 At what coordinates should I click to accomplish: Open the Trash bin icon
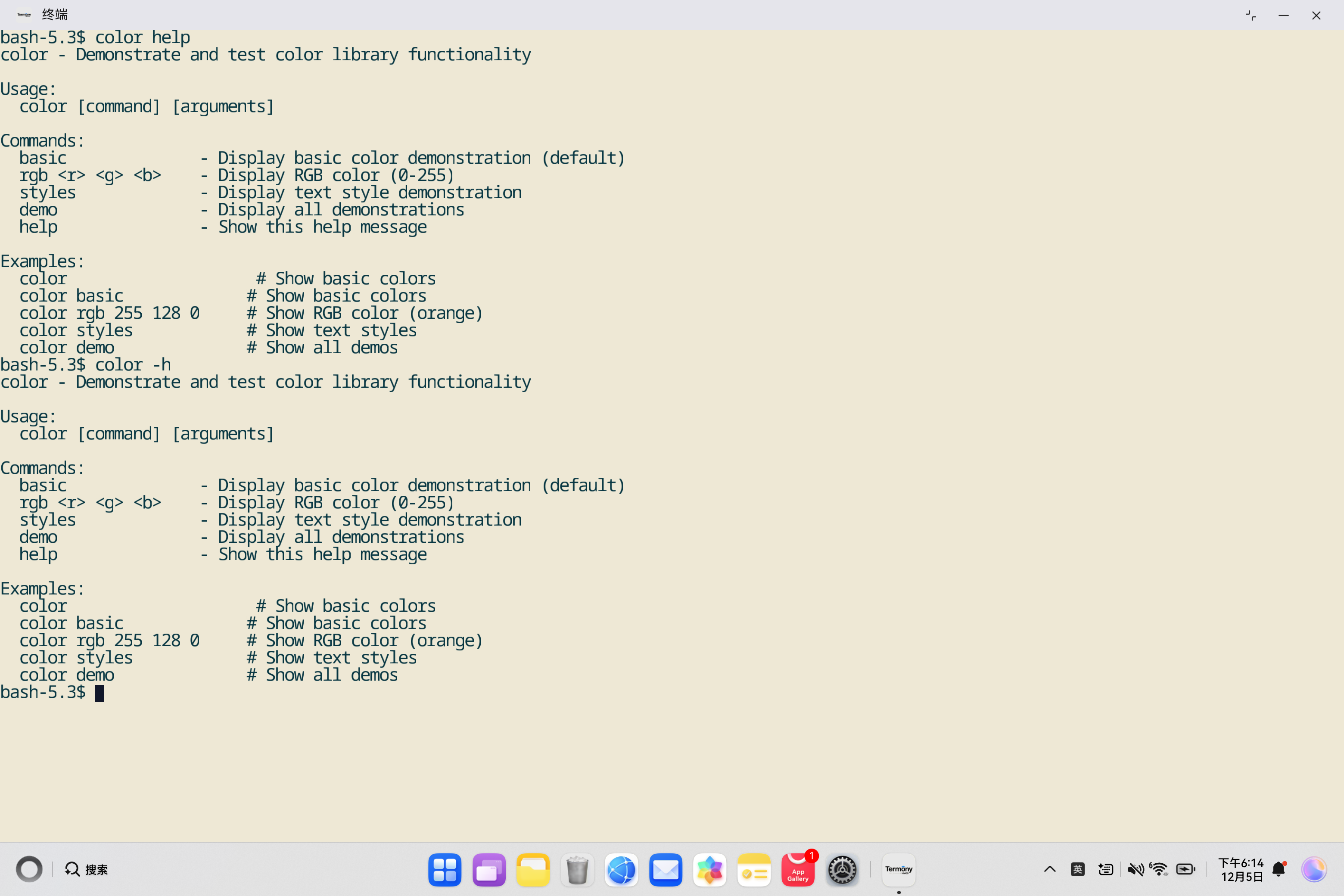577,870
